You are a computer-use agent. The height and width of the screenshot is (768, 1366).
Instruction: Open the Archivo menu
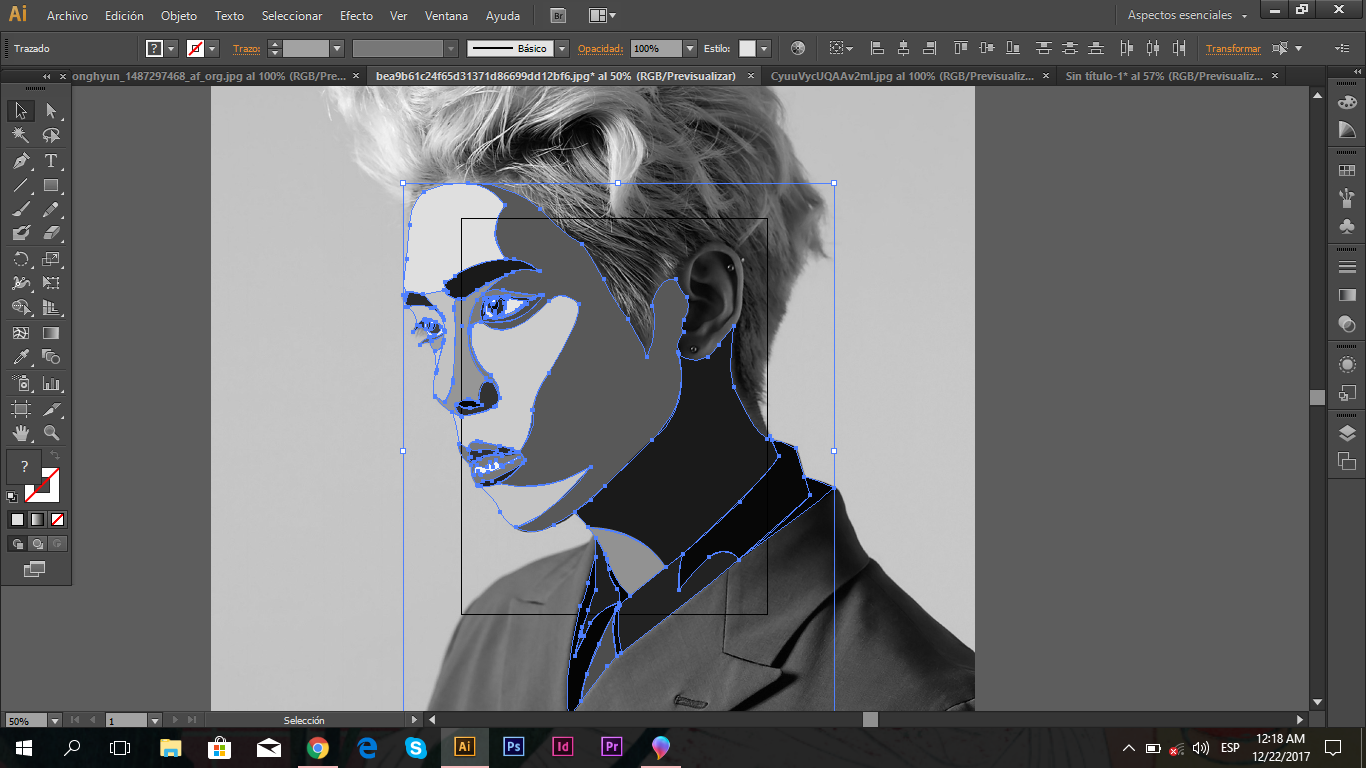pyautogui.click(x=67, y=16)
